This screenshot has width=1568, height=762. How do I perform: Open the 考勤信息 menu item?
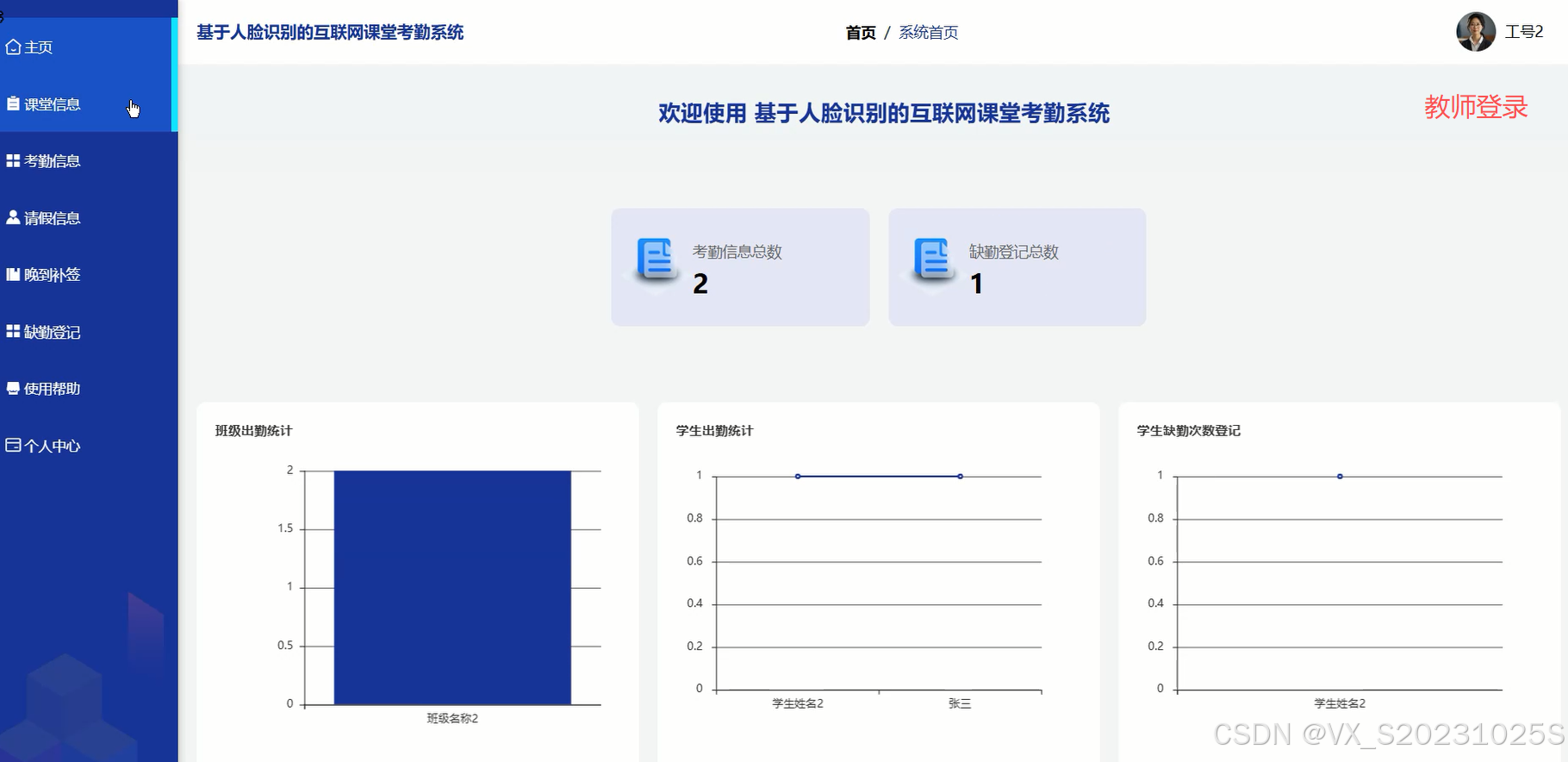(89, 160)
